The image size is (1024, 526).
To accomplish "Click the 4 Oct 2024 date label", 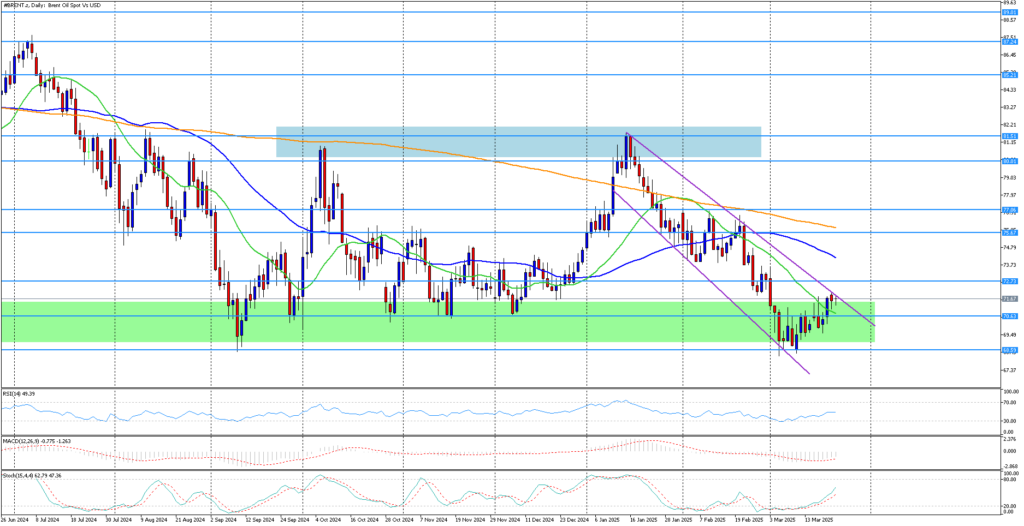I will click(x=327, y=520).
